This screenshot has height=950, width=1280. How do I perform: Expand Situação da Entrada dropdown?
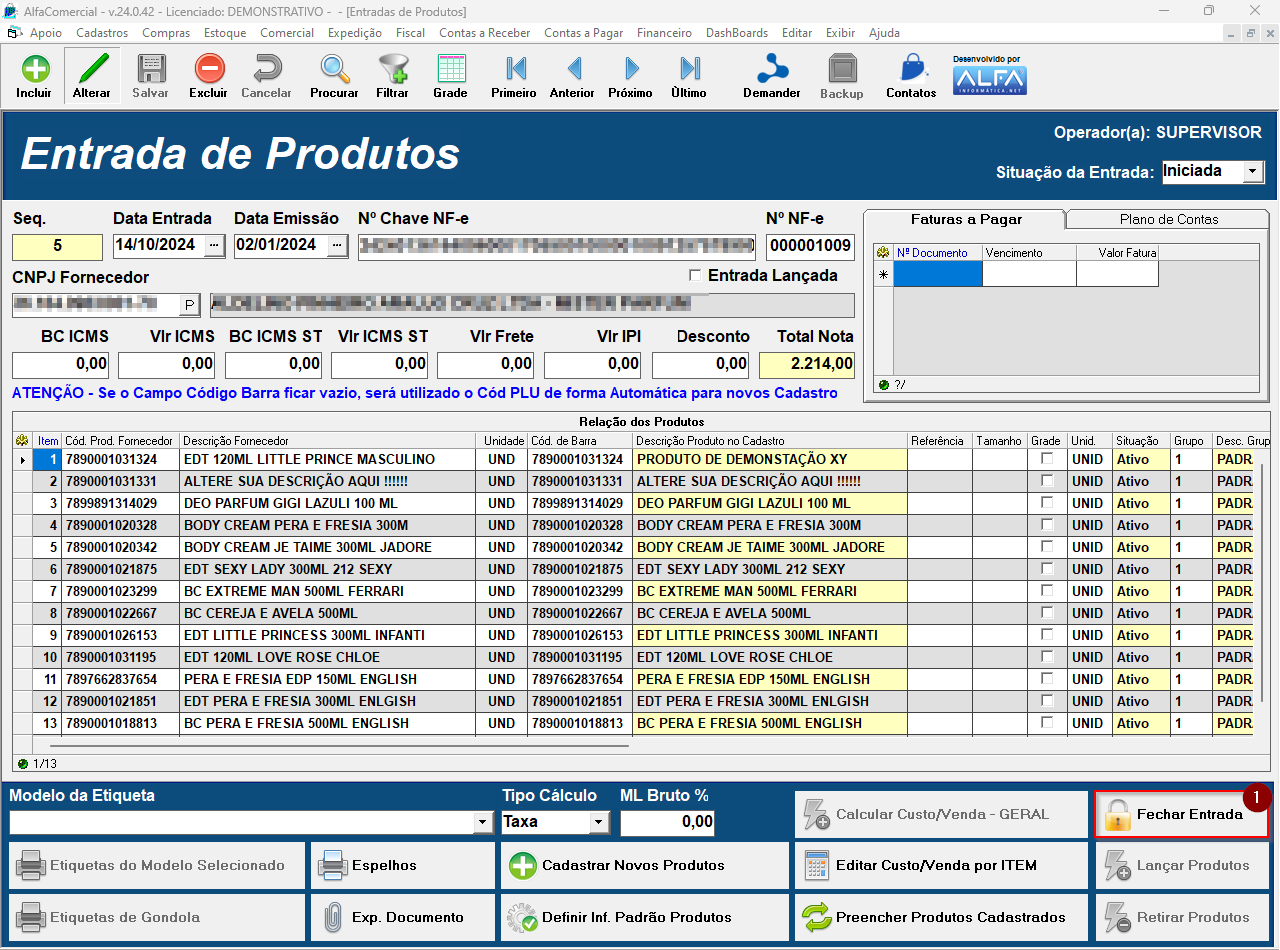click(x=1253, y=172)
